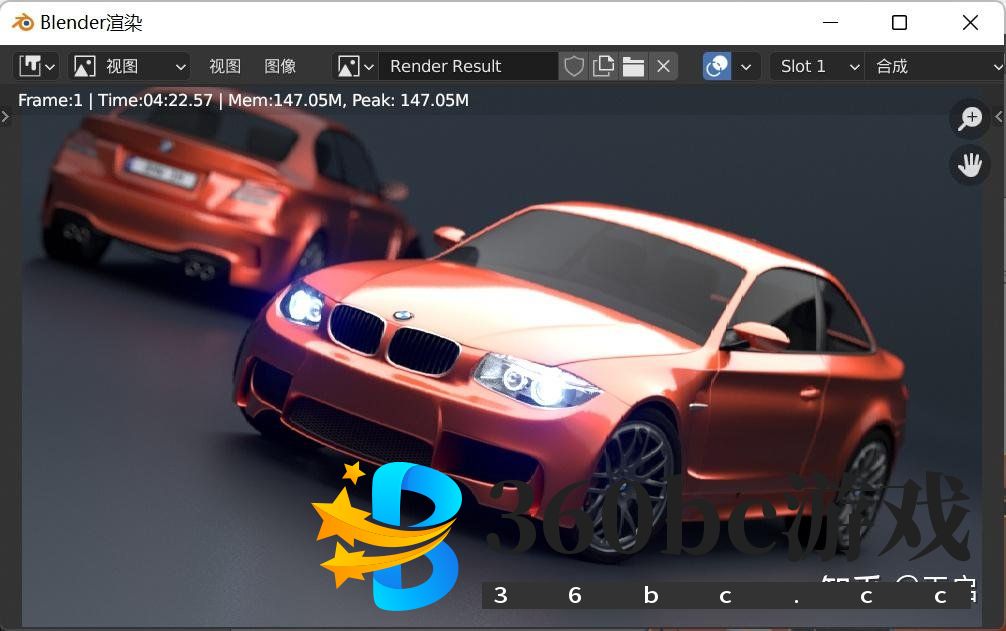Open the 视图 menu
The height and width of the screenshot is (631, 1006).
pos(225,66)
